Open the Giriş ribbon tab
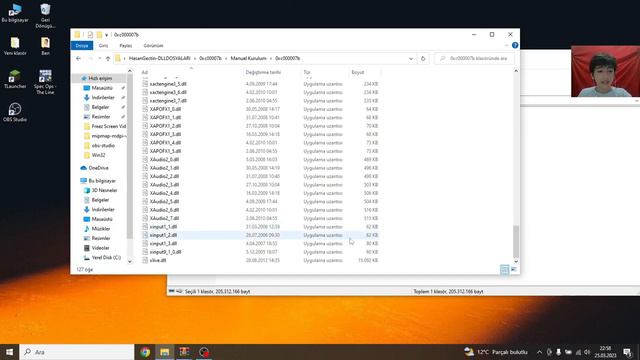 (x=103, y=45)
